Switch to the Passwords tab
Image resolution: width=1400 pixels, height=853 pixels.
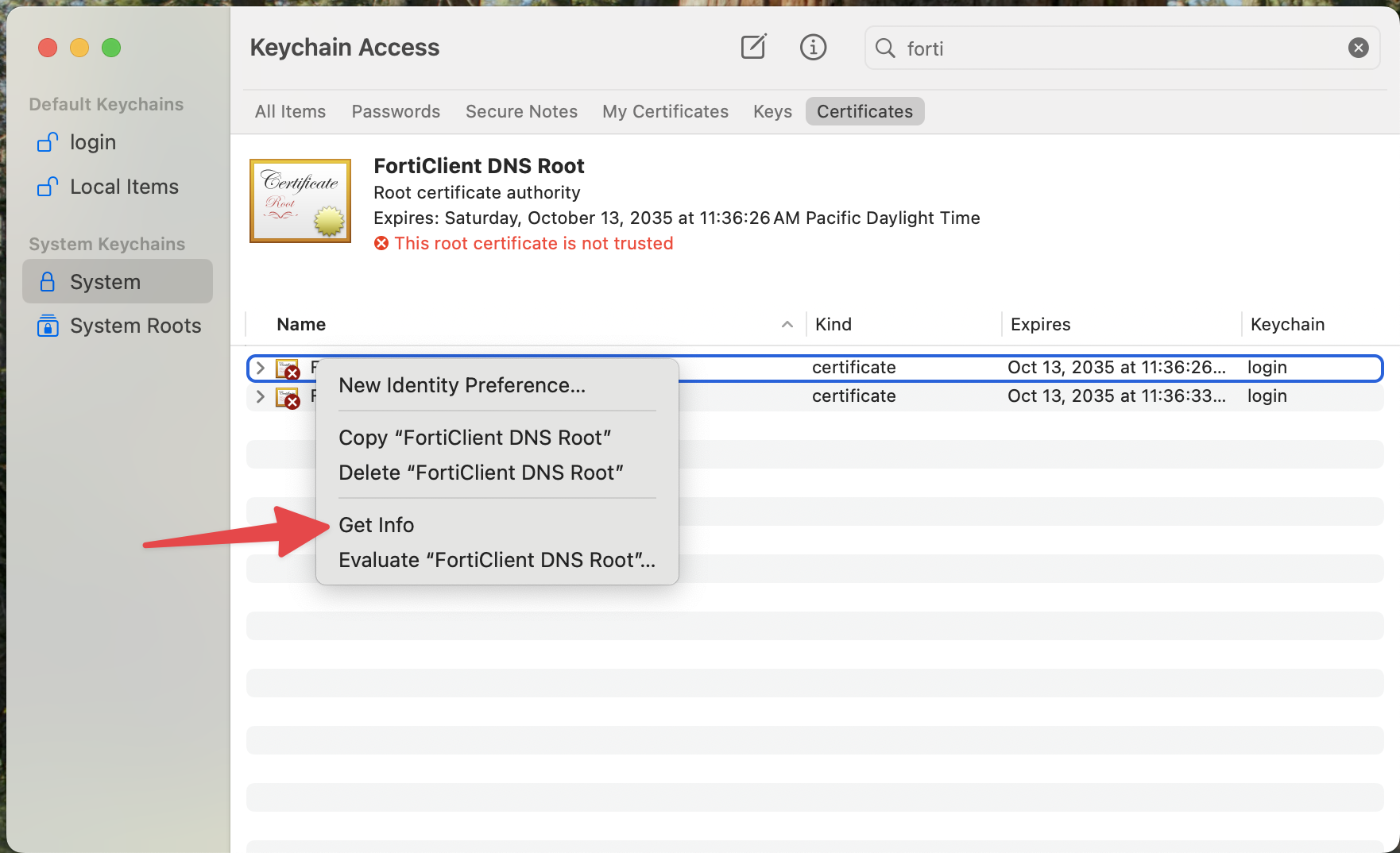click(396, 111)
